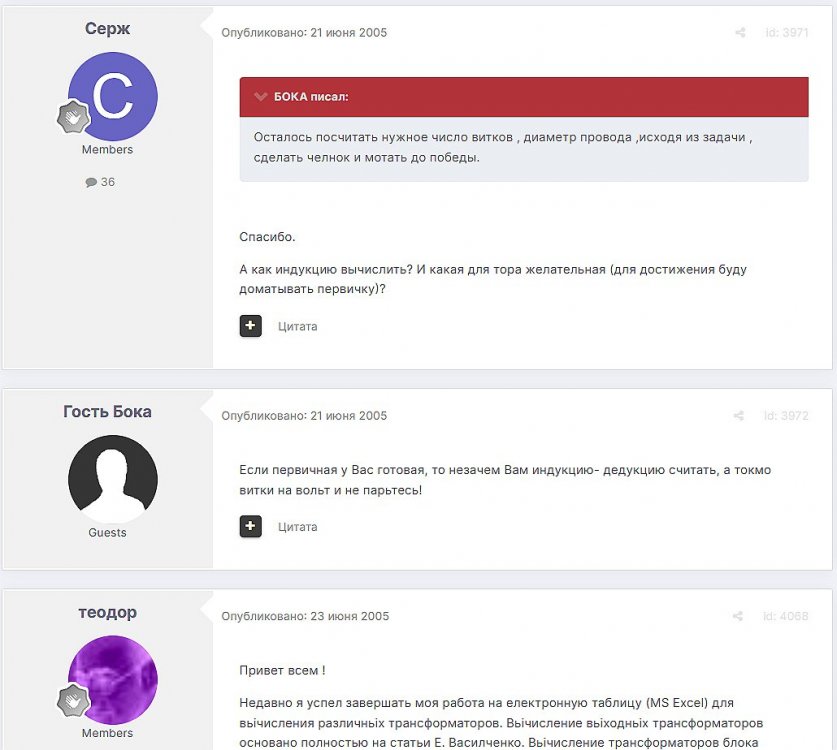This screenshot has width=837, height=750.
Task: Click the plus multiquote icon in Гость Бока's post
Action: click(x=251, y=526)
